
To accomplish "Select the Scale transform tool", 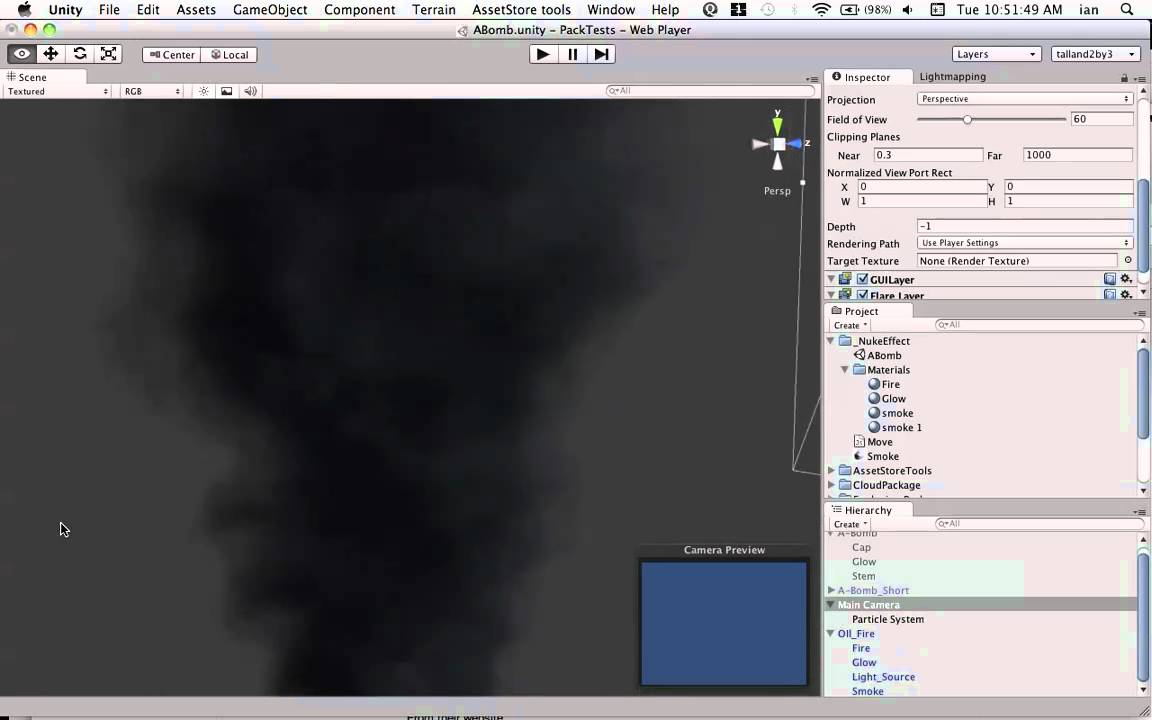I will (108, 54).
